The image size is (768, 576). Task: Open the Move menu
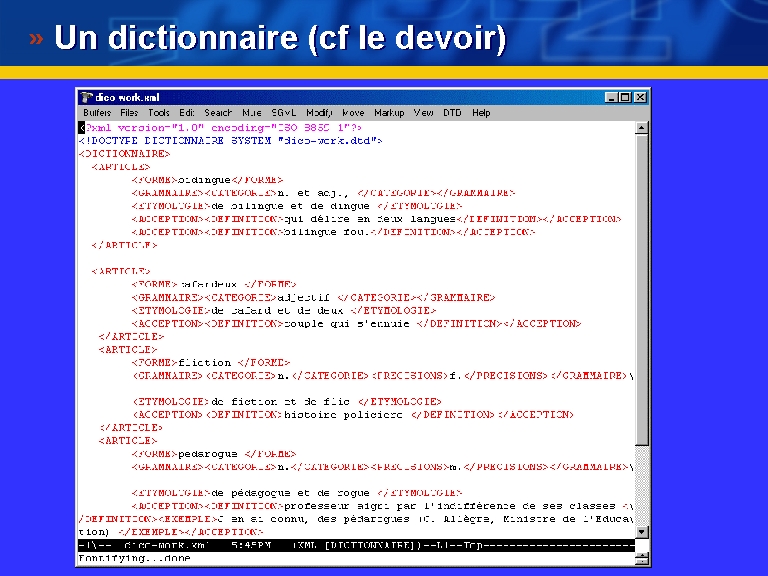(353, 113)
